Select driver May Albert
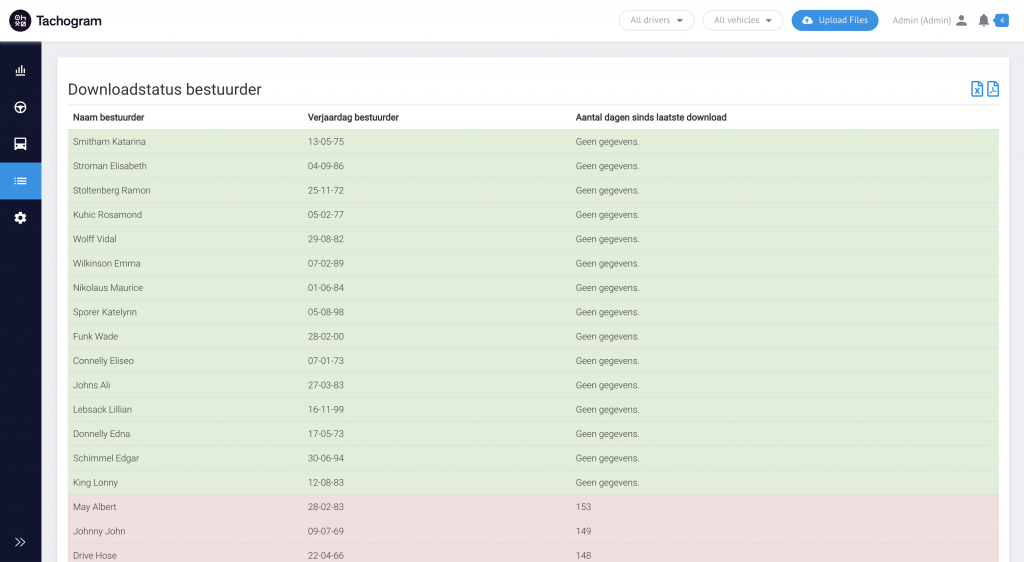 click(x=95, y=507)
